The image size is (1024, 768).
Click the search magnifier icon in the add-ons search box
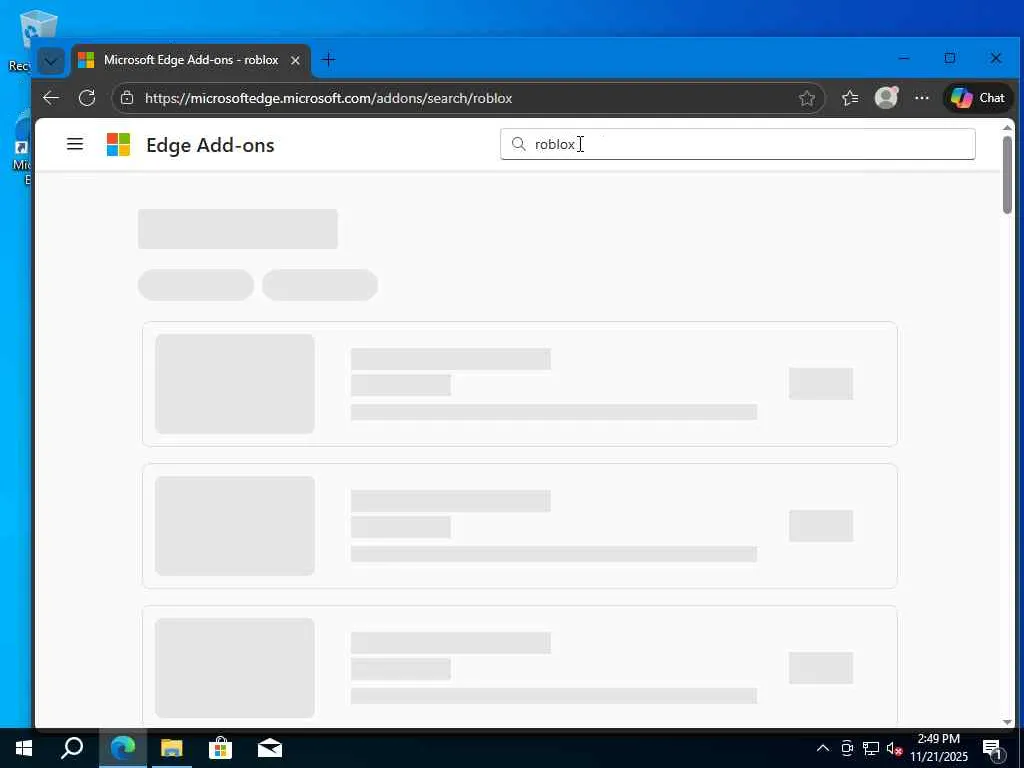[519, 144]
